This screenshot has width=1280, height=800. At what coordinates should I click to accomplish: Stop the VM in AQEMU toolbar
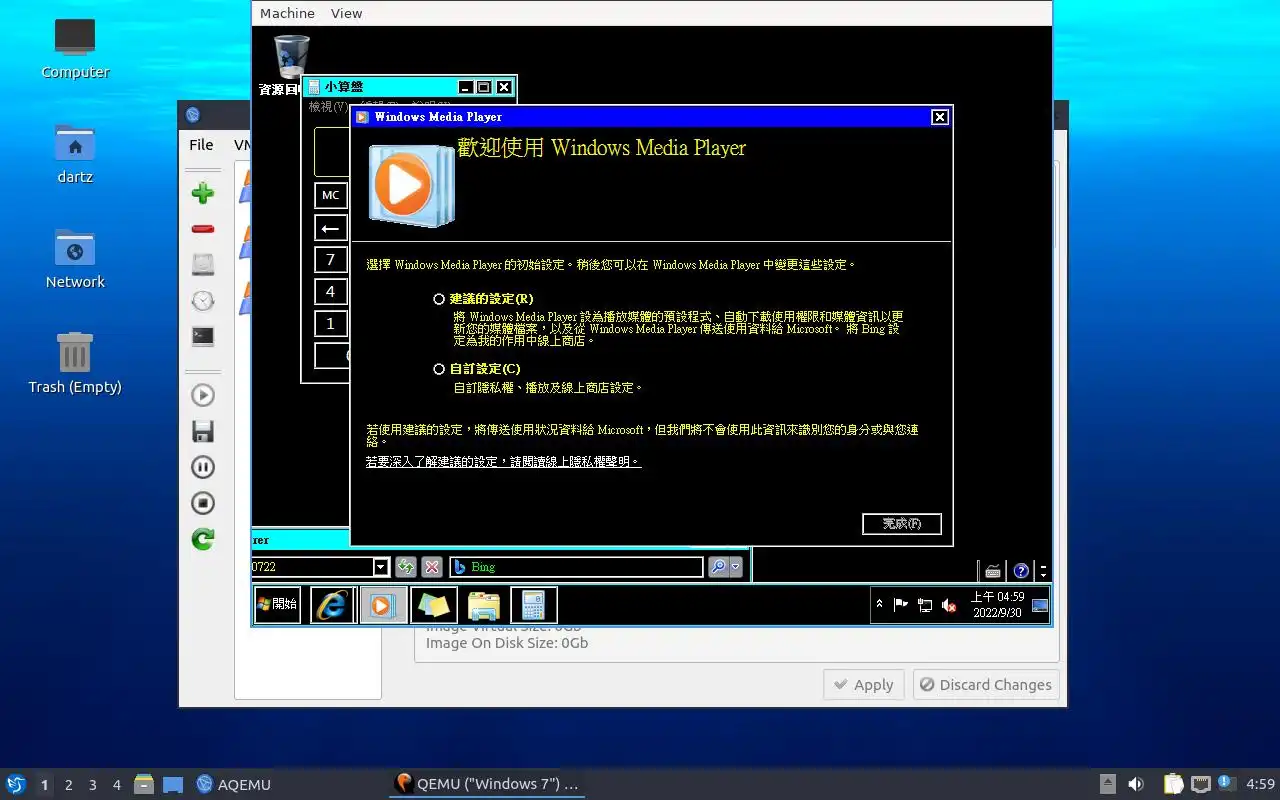pos(203,503)
